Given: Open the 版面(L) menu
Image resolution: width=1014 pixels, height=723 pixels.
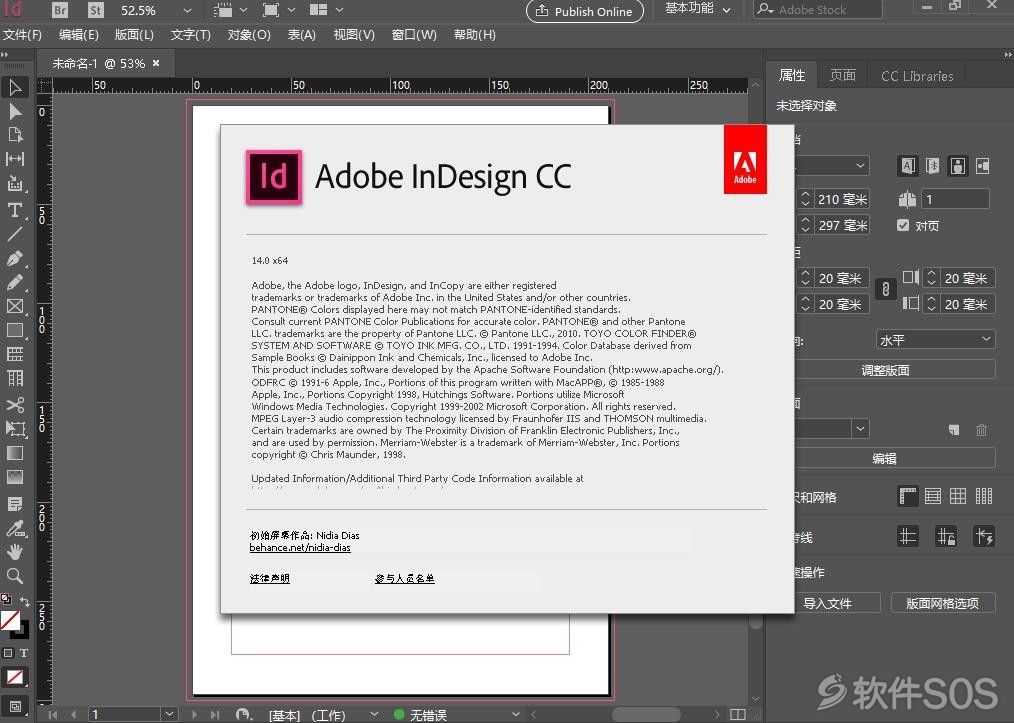Looking at the screenshot, I should 134,35.
